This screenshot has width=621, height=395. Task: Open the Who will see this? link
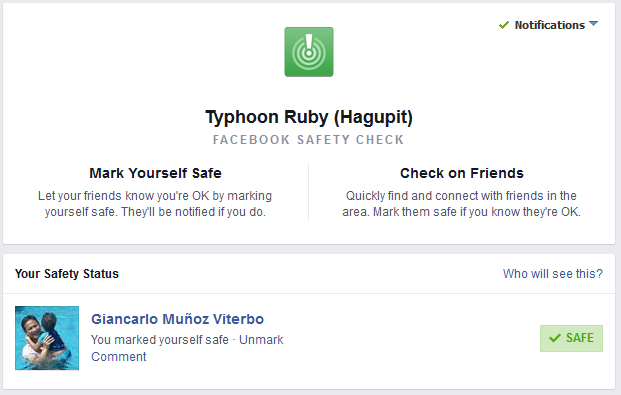[552, 274]
